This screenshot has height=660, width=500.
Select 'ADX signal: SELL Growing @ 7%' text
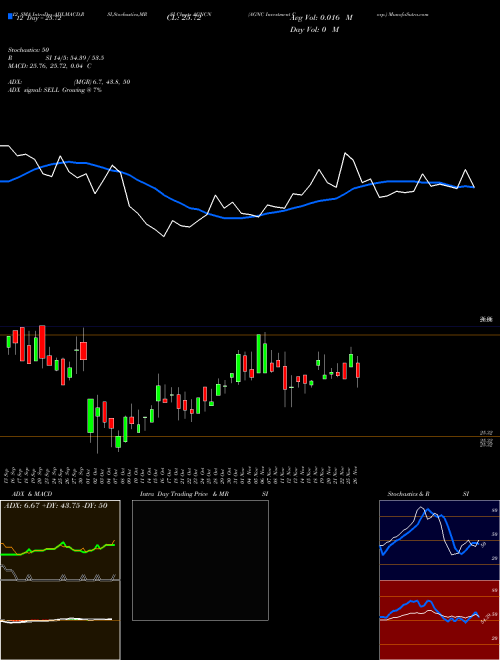(x=55, y=90)
